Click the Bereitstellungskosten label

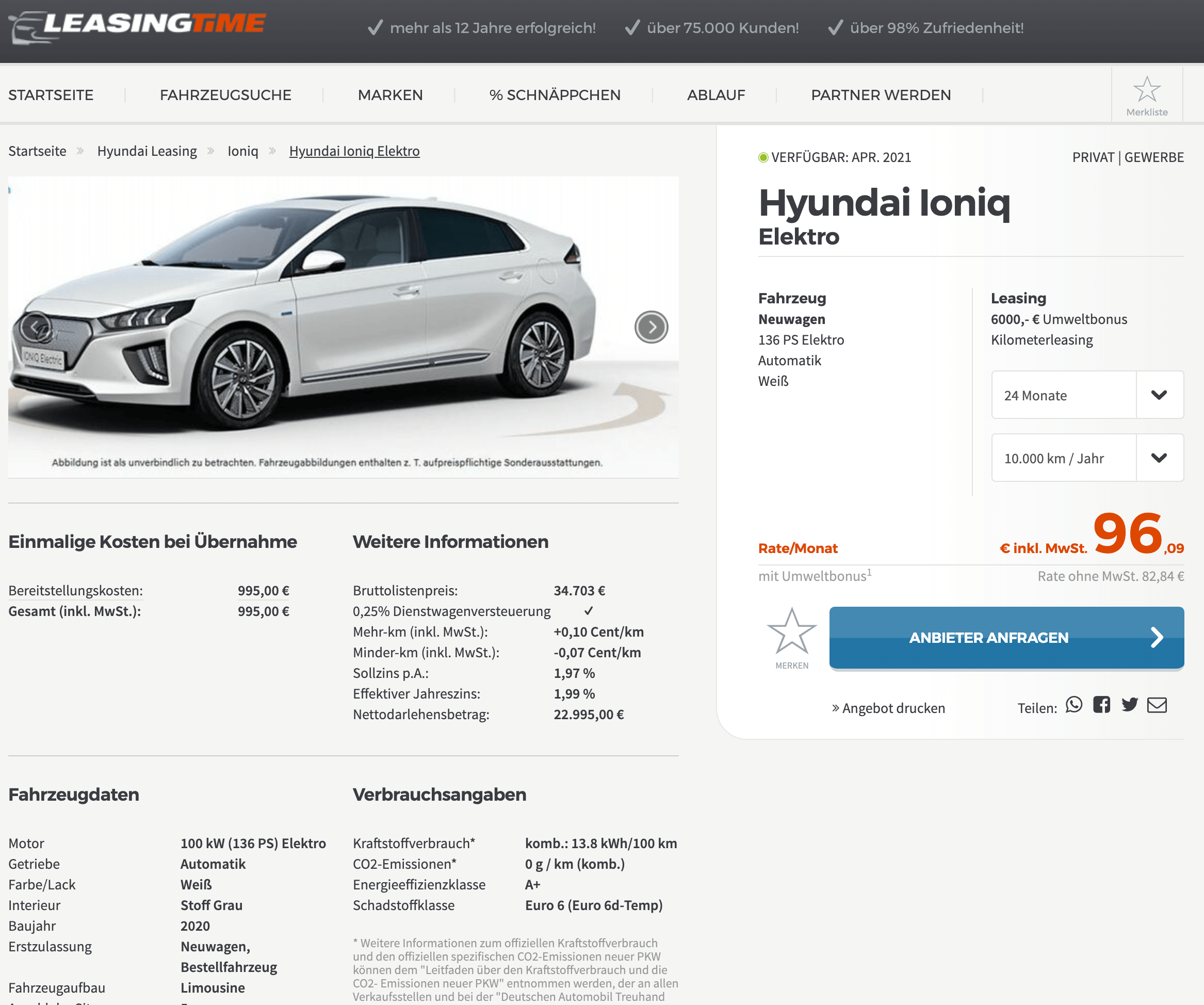pos(76,591)
